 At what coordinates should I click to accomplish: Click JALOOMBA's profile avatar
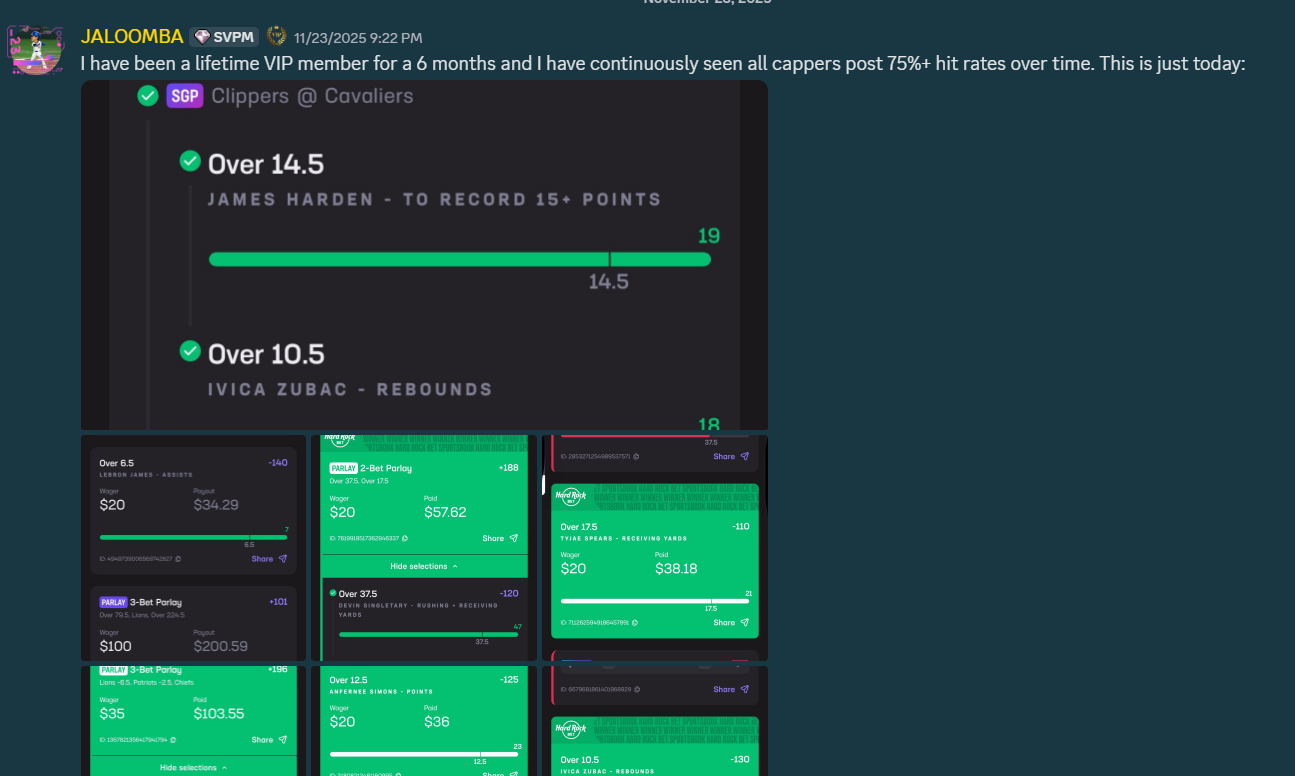[35, 49]
